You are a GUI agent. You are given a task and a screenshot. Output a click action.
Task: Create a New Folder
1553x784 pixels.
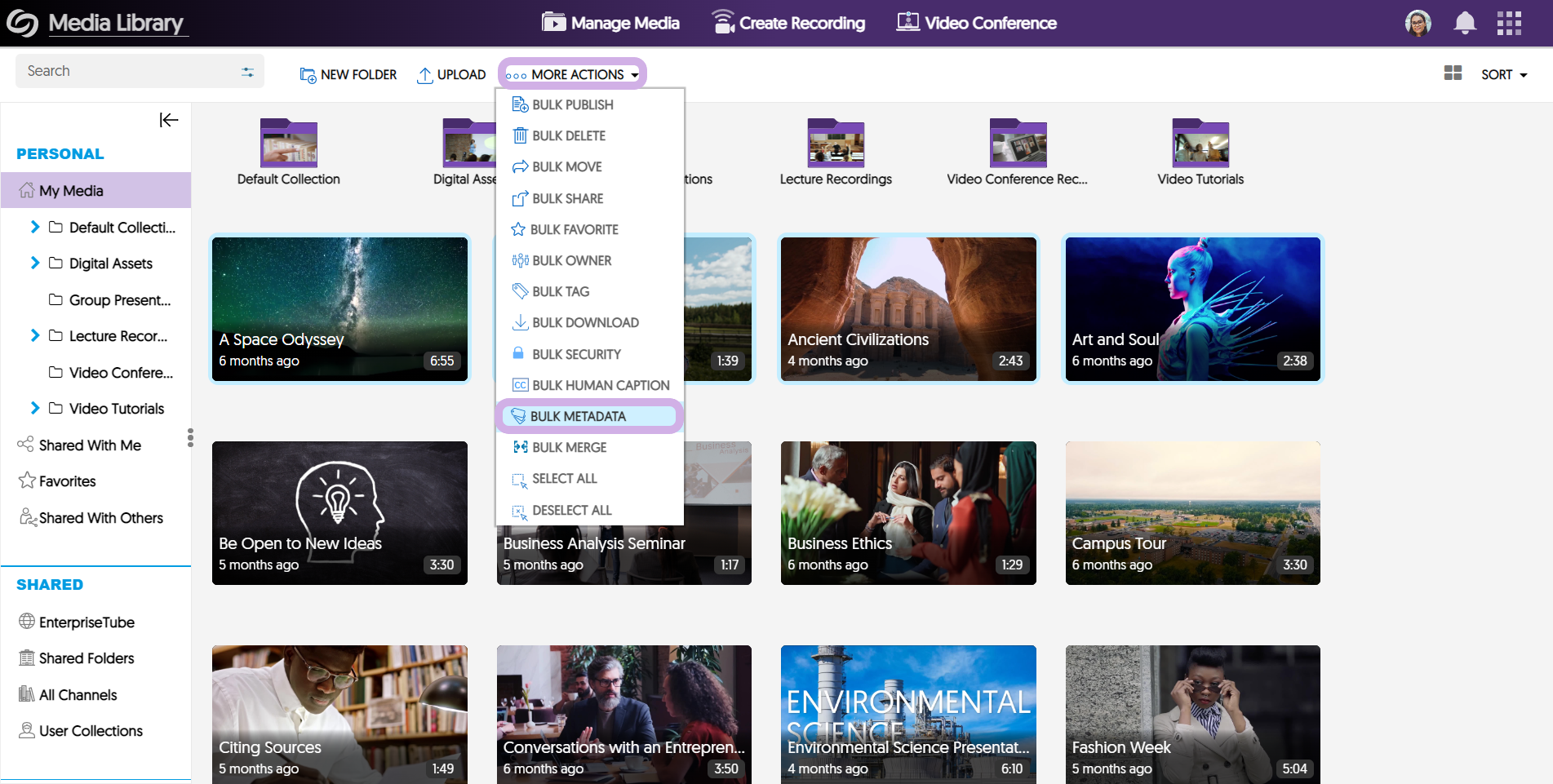click(348, 74)
